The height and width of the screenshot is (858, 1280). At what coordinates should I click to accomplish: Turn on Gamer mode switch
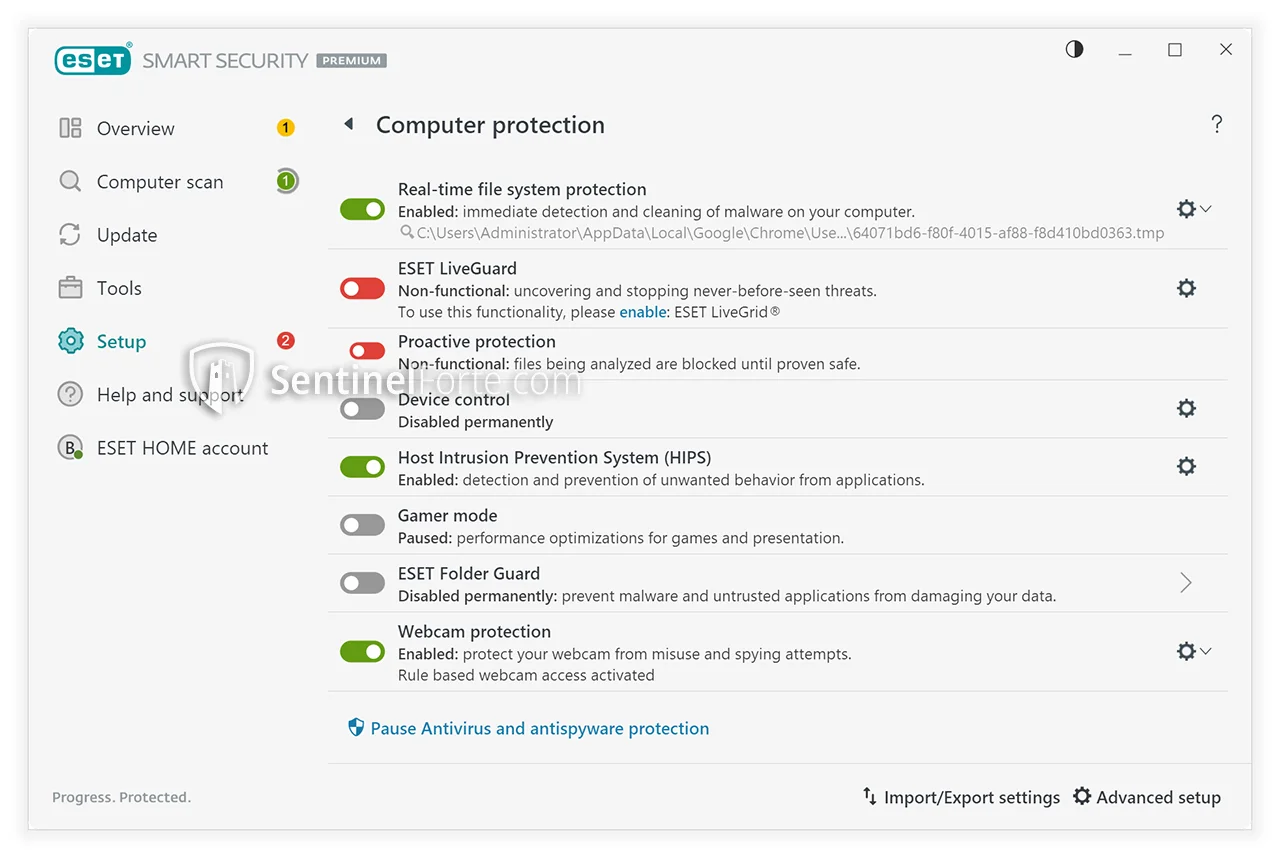tap(362, 525)
